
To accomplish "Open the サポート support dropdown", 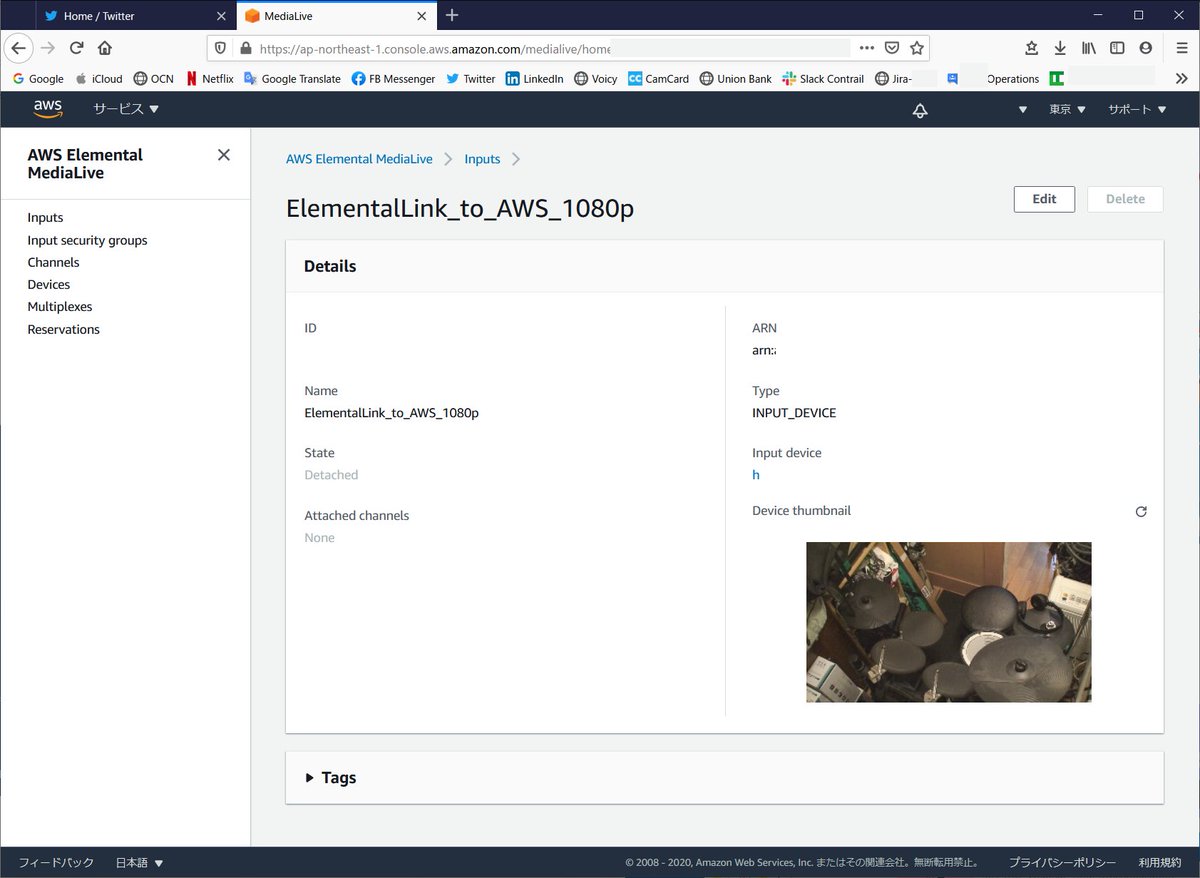I will click(1137, 110).
